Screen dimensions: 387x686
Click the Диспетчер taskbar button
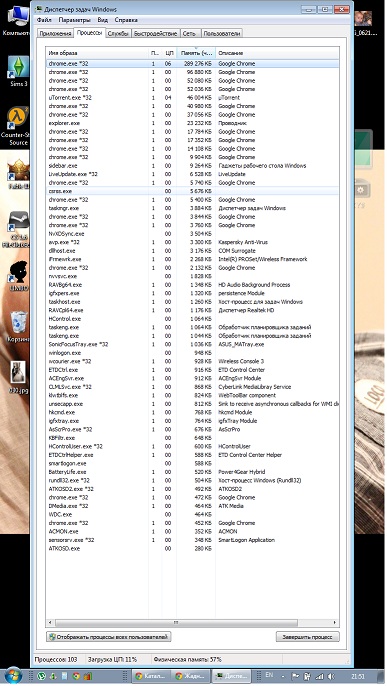point(231,676)
